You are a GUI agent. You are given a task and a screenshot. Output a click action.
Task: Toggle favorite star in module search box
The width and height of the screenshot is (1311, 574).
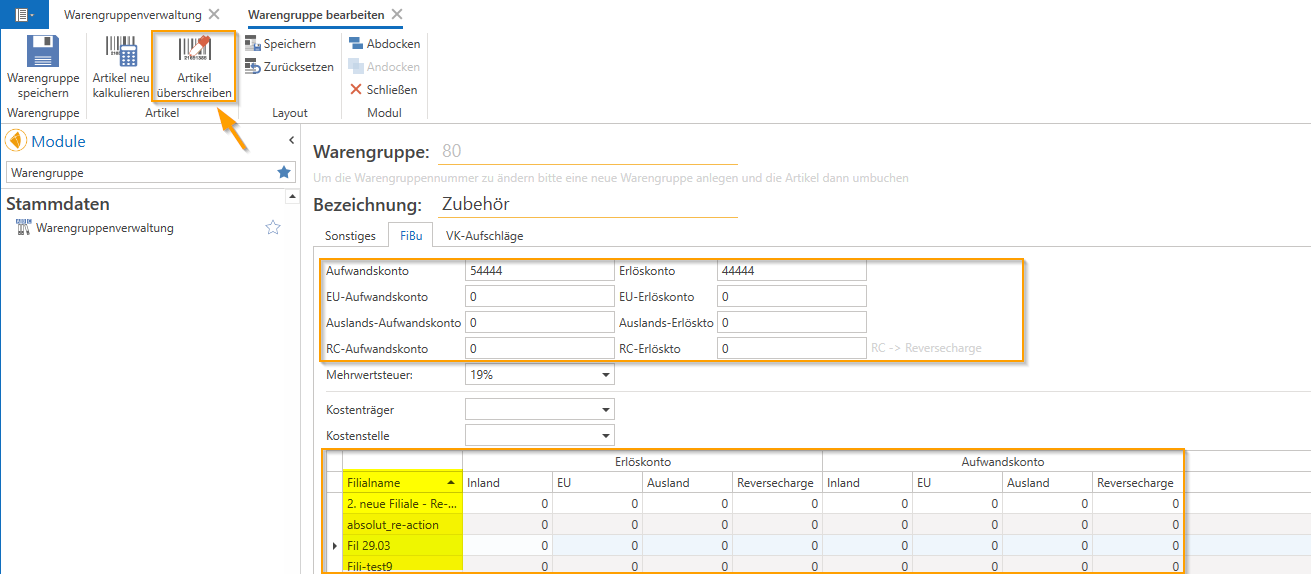pos(284,173)
